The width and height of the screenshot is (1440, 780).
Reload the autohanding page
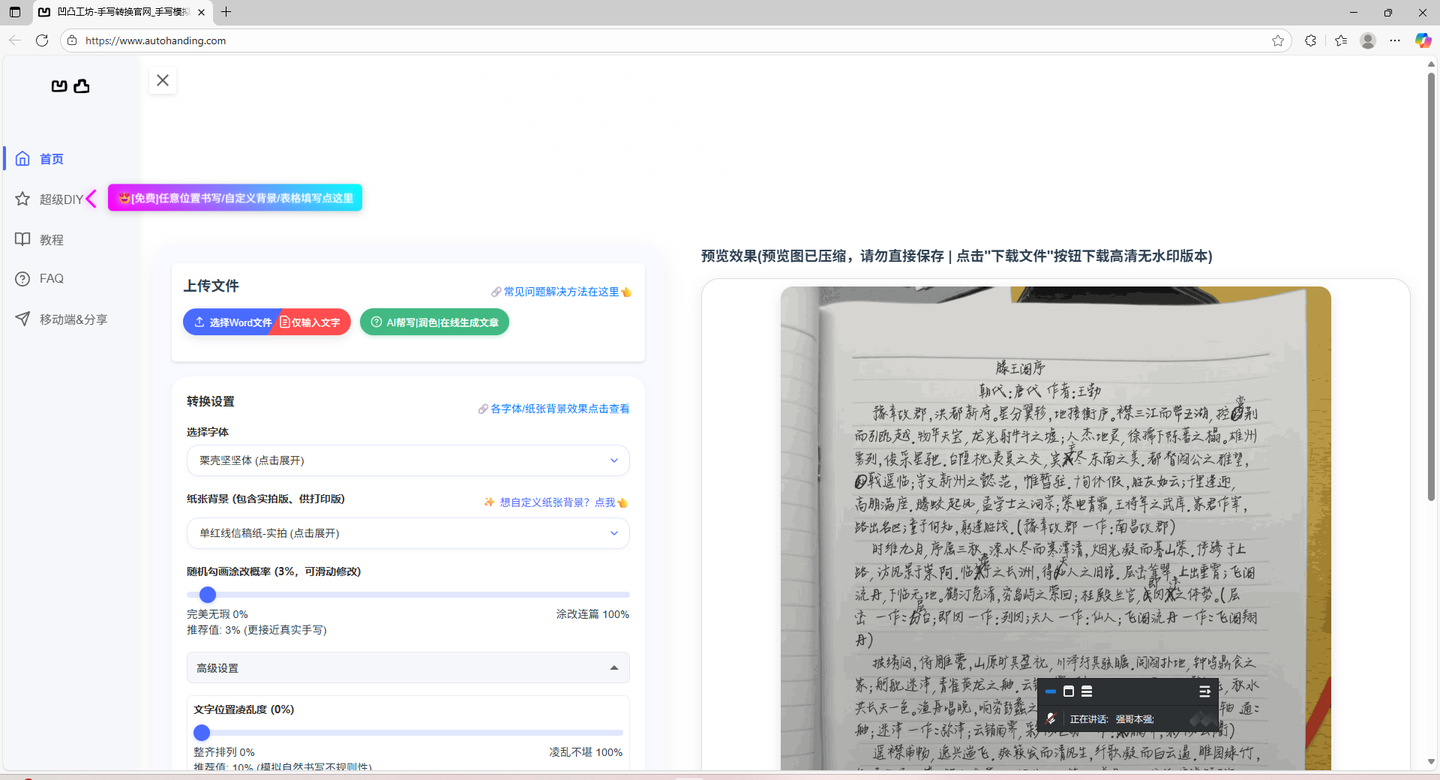pyautogui.click(x=42, y=41)
